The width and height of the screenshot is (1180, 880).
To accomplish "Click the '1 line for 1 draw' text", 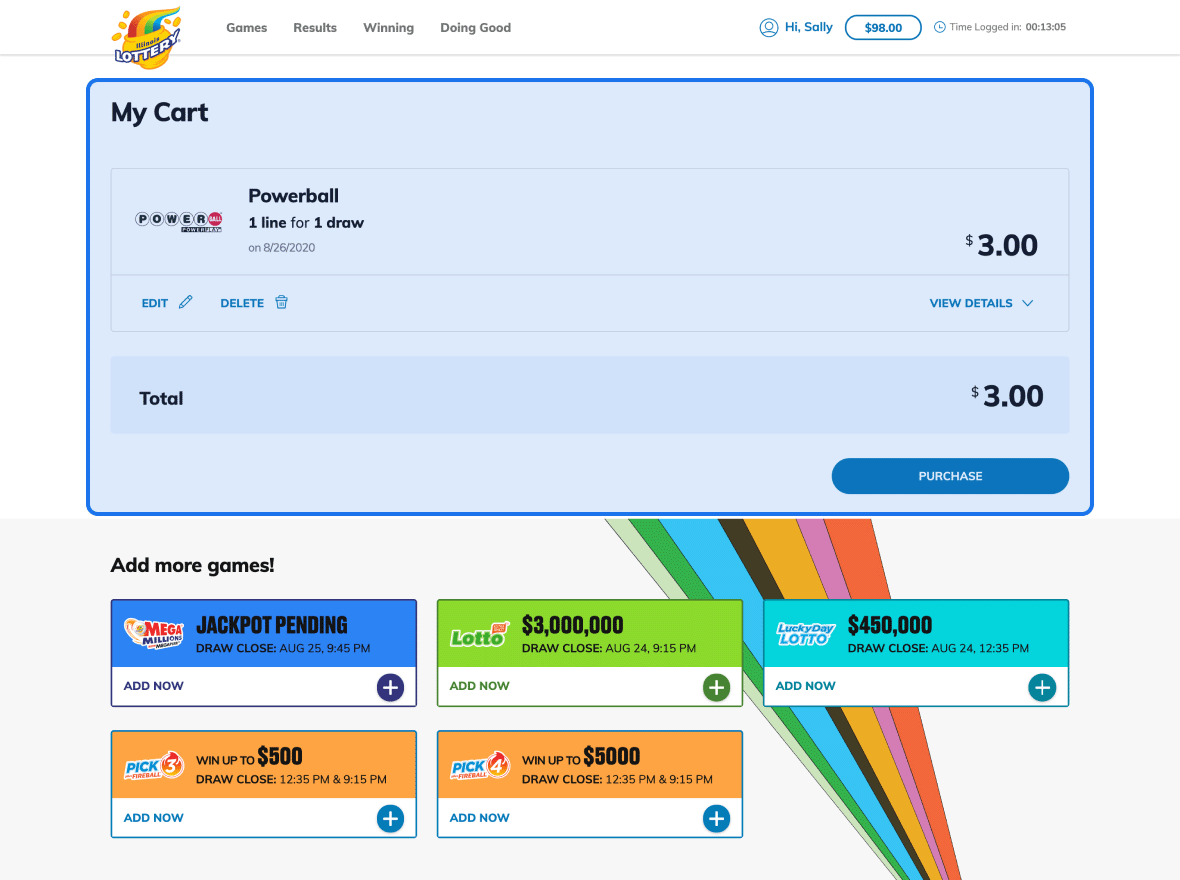I will [x=306, y=223].
